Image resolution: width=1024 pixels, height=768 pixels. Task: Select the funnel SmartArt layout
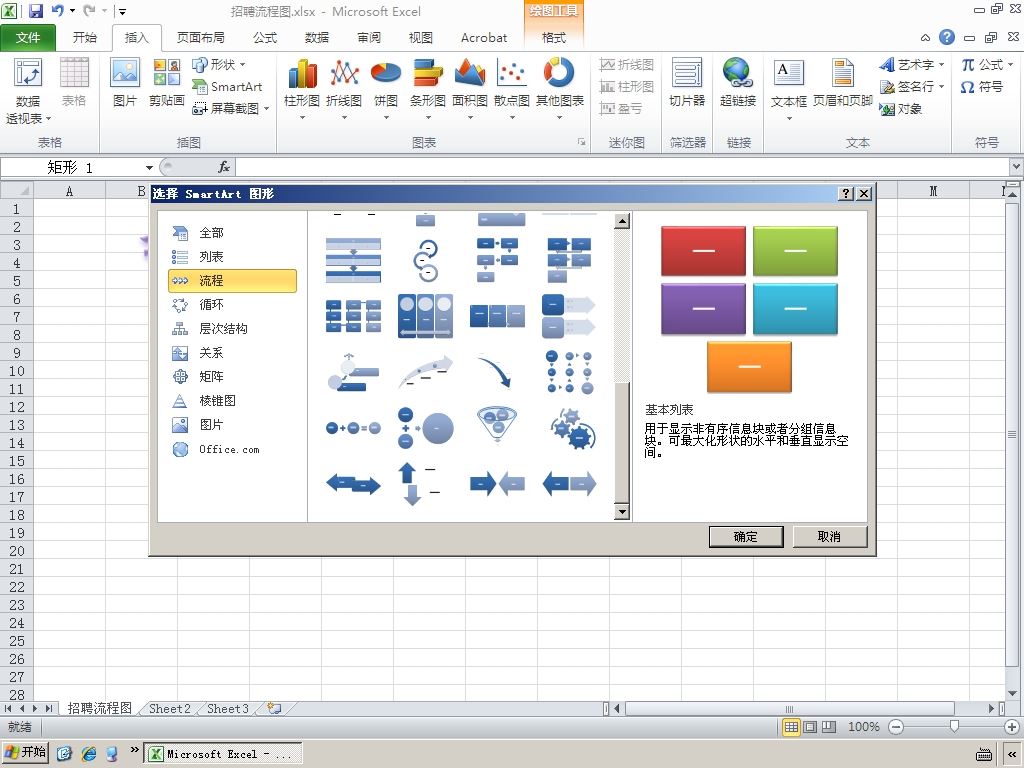click(497, 424)
